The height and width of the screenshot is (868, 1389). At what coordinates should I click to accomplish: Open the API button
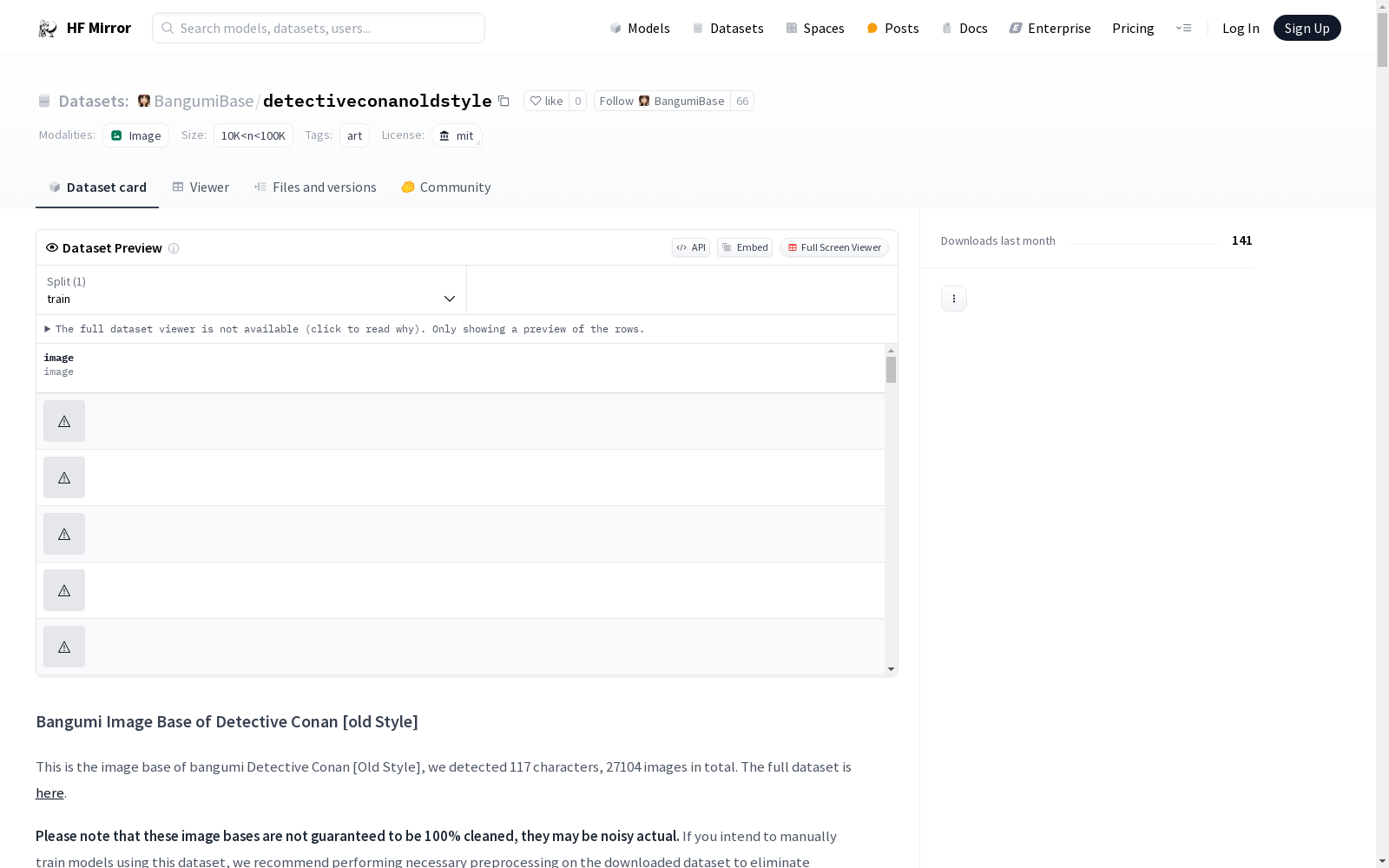pyautogui.click(x=691, y=247)
